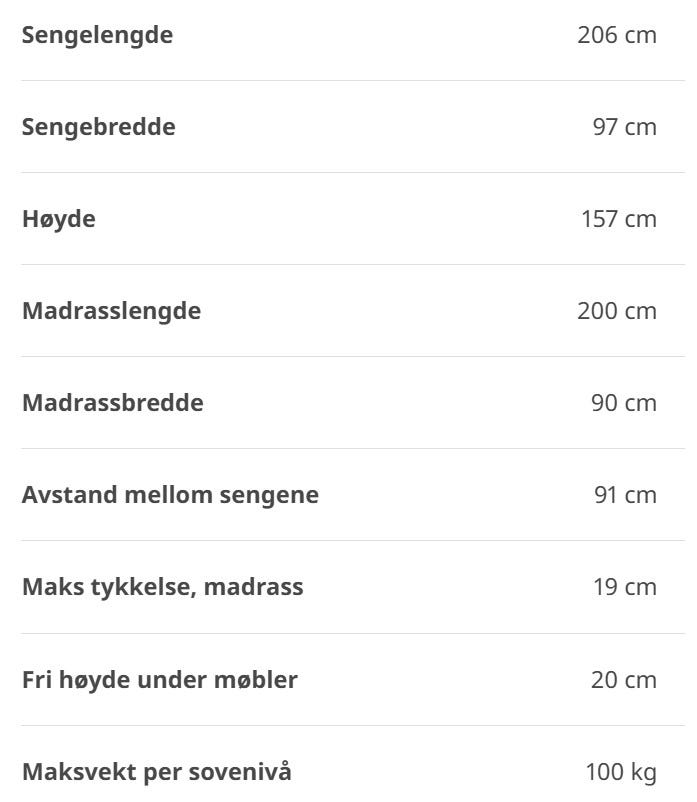Select the 90 cm mattress width value
The width and height of the screenshot is (697, 802).
[624, 404]
